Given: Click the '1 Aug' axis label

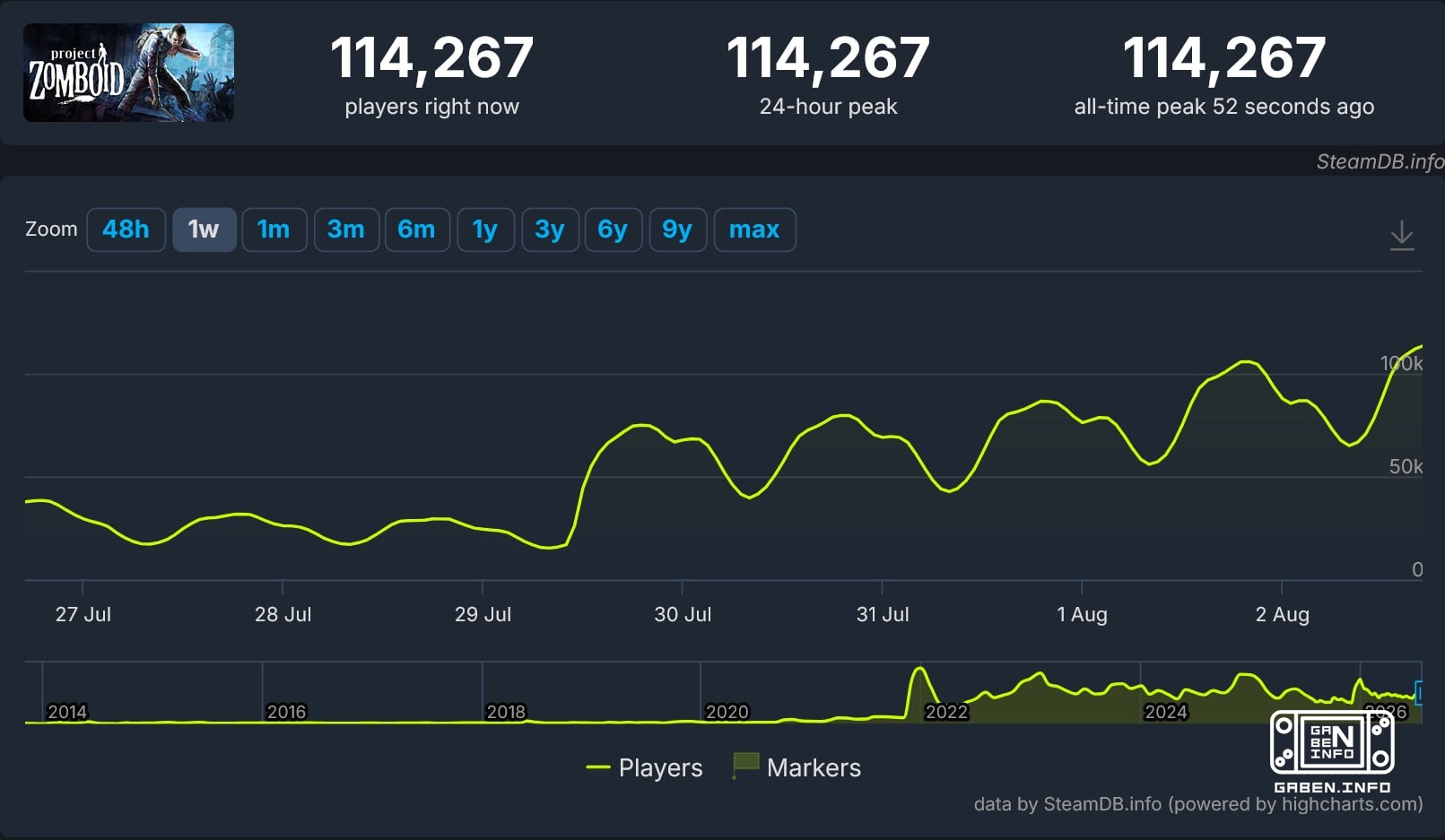Looking at the screenshot, I should 1082,614.
